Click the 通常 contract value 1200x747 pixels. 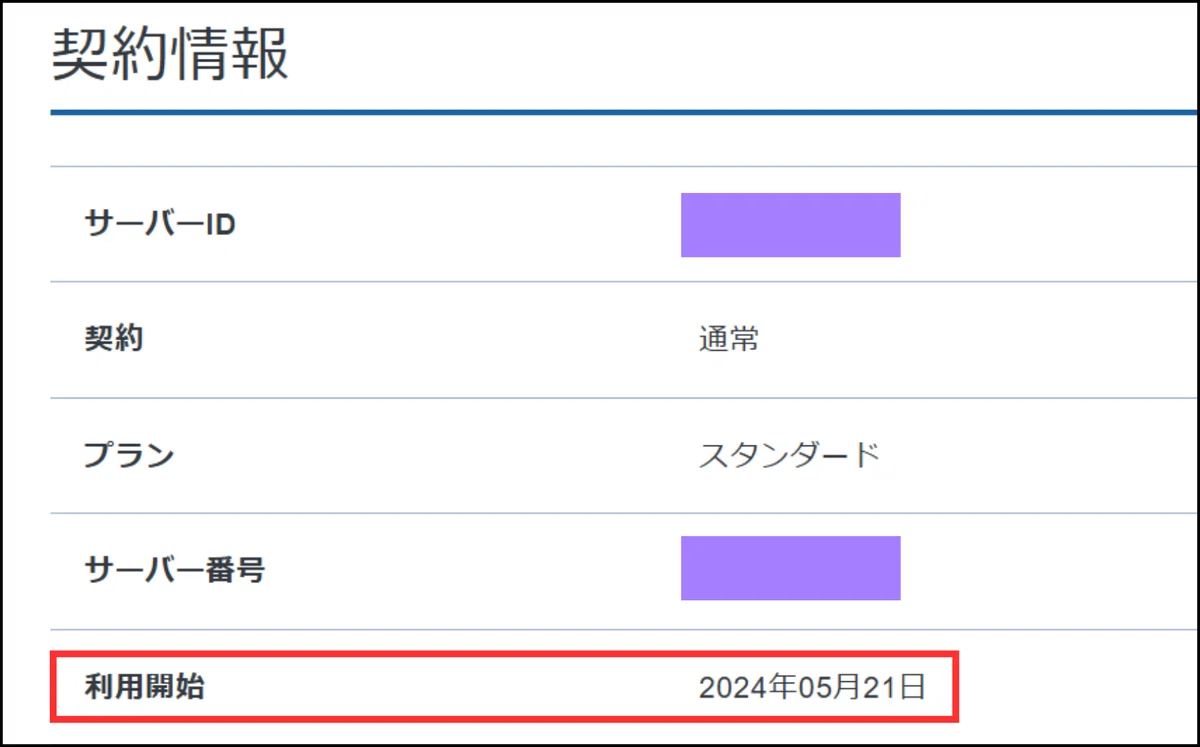729,339
